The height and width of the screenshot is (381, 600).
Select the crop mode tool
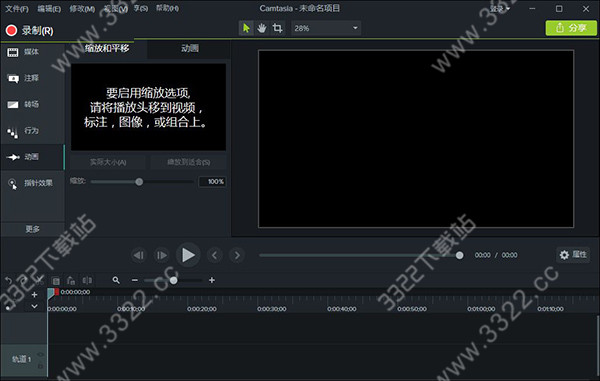[277, 28]
